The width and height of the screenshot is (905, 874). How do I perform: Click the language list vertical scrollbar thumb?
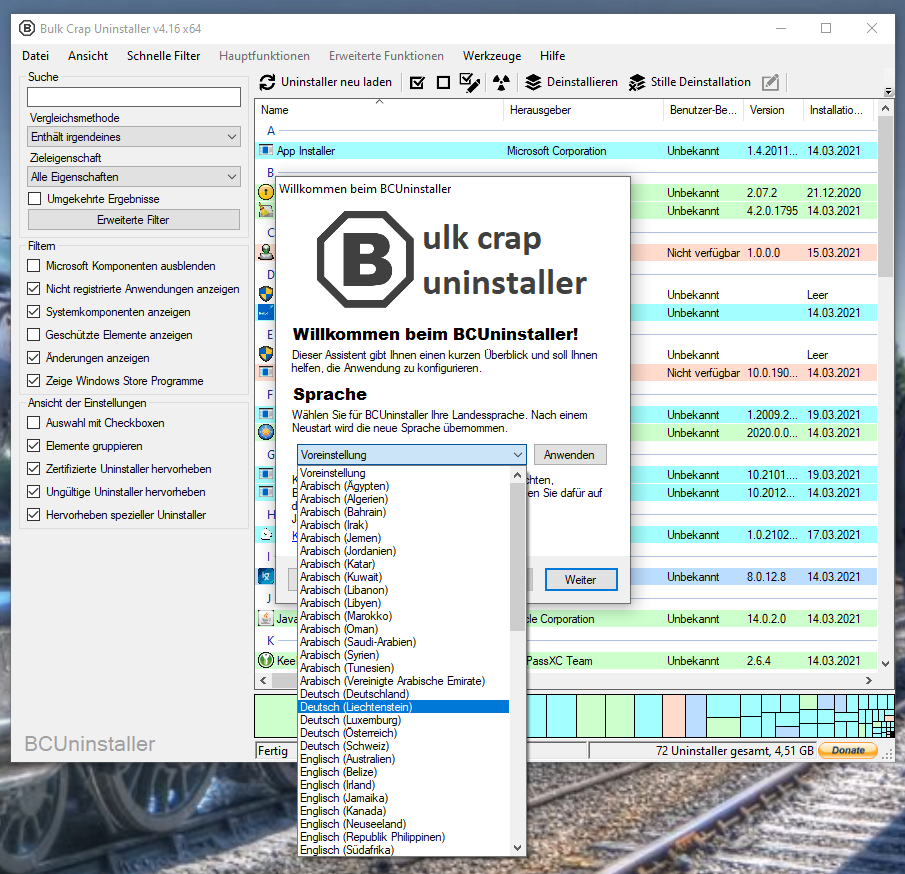click(517, 556)
